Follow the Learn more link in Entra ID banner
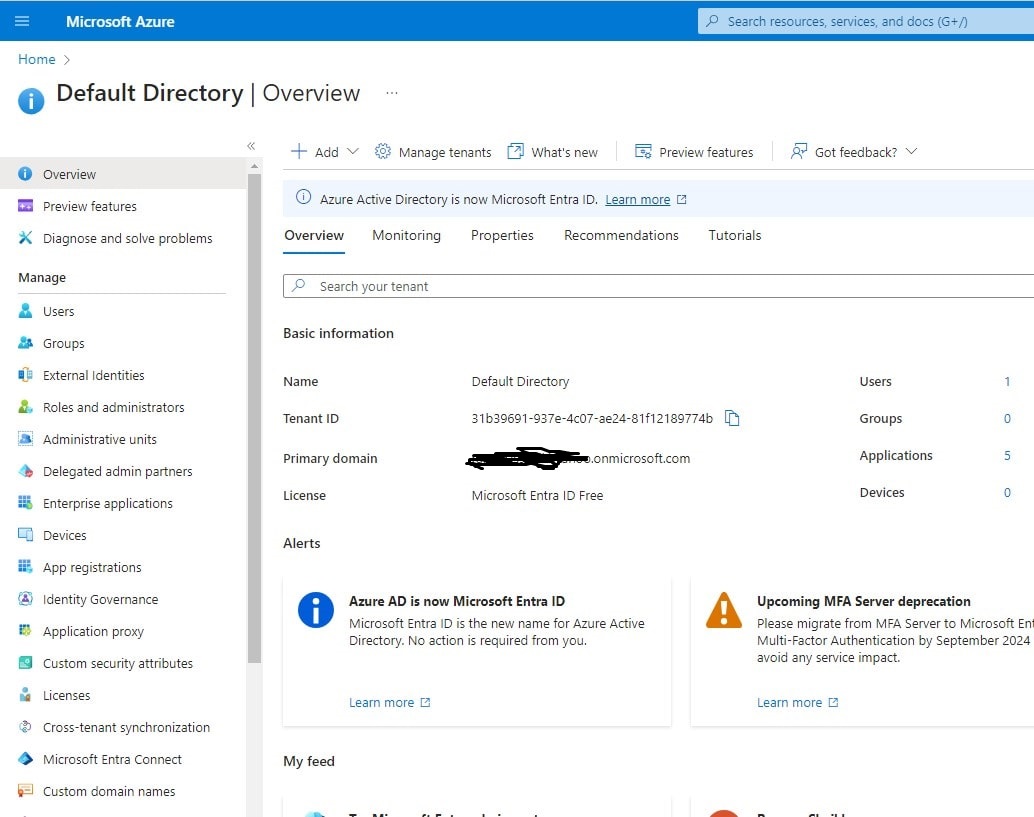1034x817 pixels. pyautogui.click(x=638, y=200)
